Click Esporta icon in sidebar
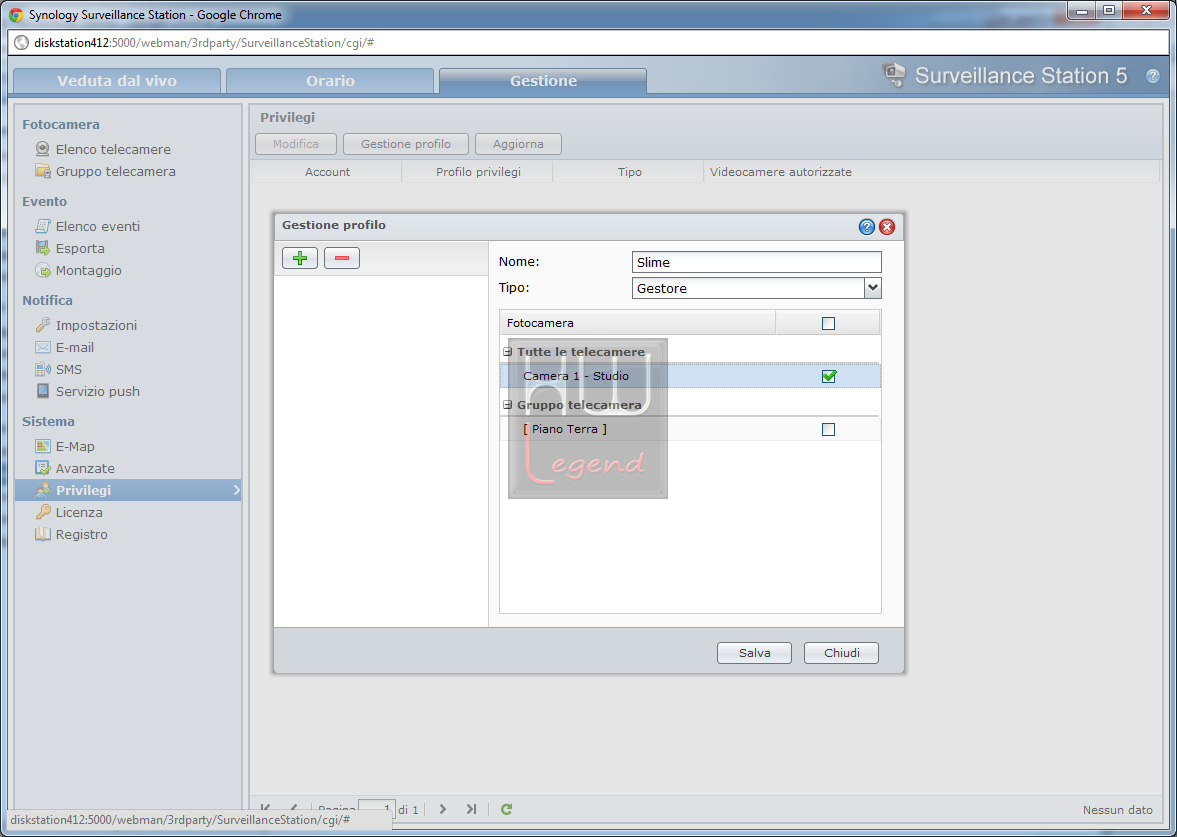Viewport: 1177px width, 837px height. click(43, 248)
